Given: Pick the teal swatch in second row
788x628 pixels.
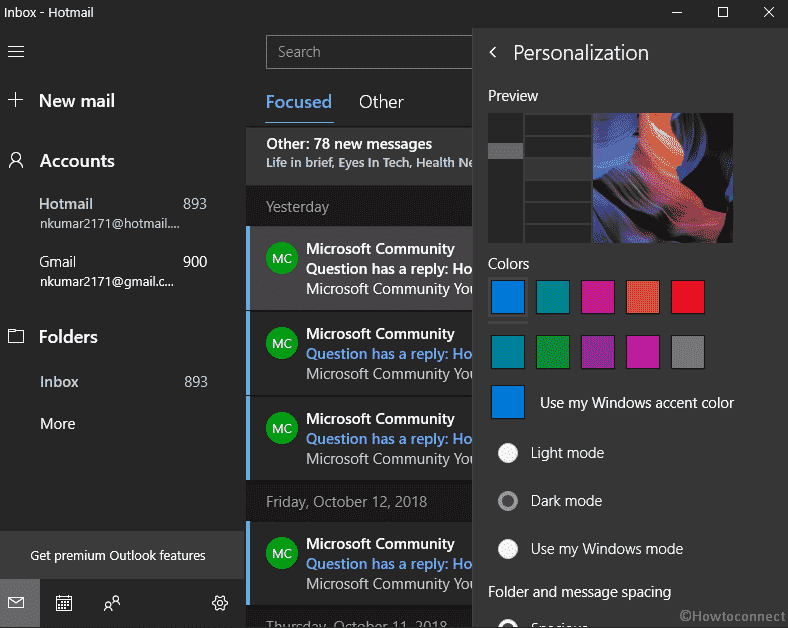Looking at the screenshot, I should point(508,352).
